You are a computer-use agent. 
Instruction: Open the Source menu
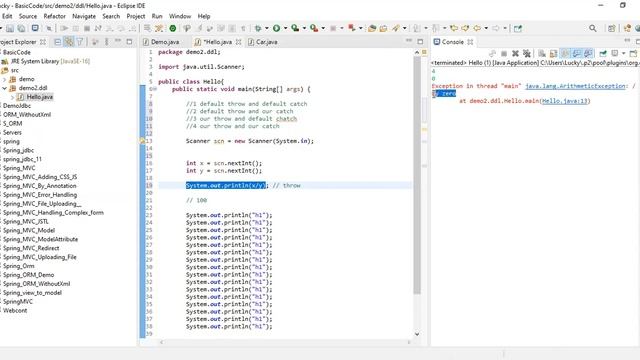pos(28,16)
